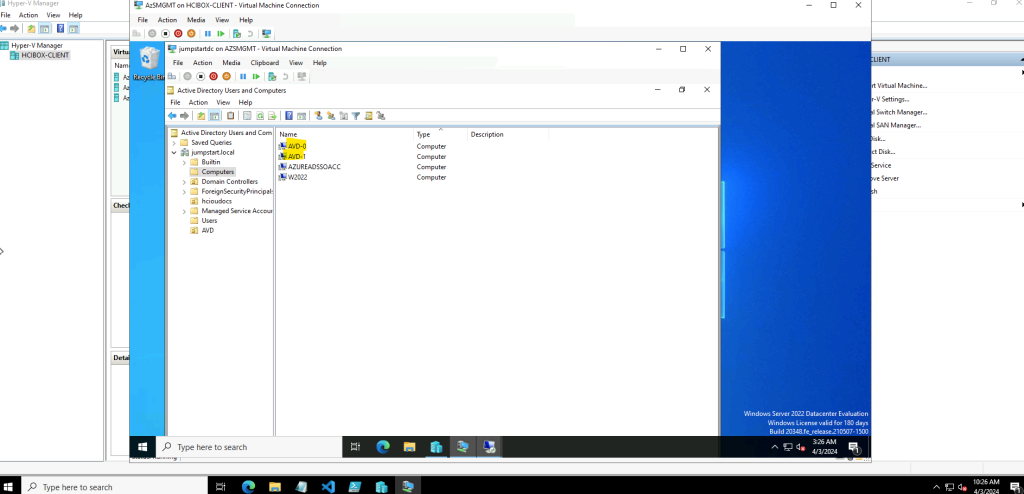
Task: Pause the jumpstartdc virtual machine
Action: pyautogui.click(x=243, y=76)
